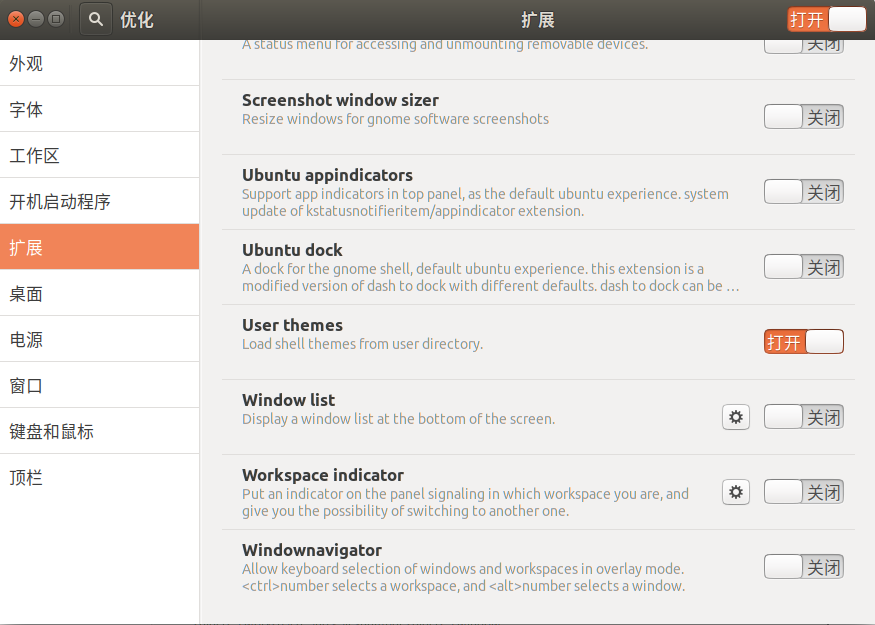Viewport: 875px width, 625px height.
Task: Open the search with the magnifier icon
Action: pyautogui.click(x=94, y=19)
